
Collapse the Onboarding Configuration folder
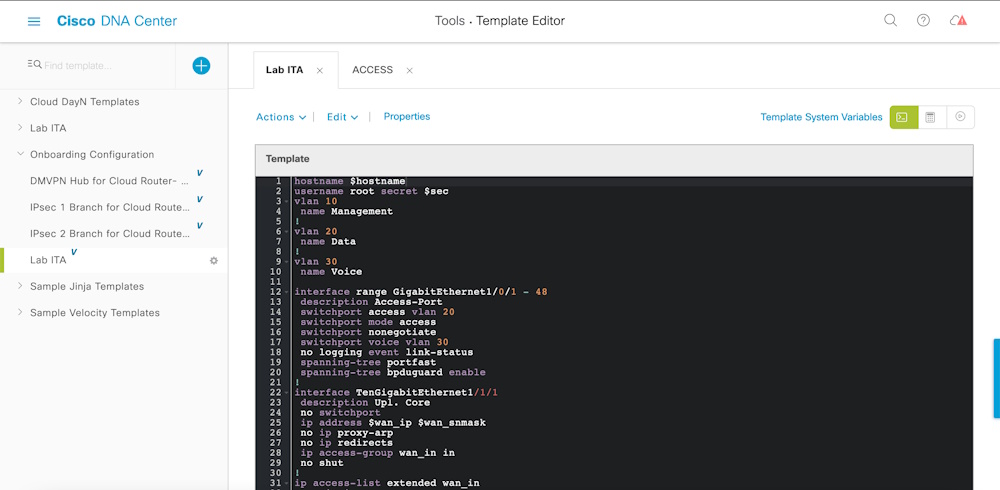20,154
